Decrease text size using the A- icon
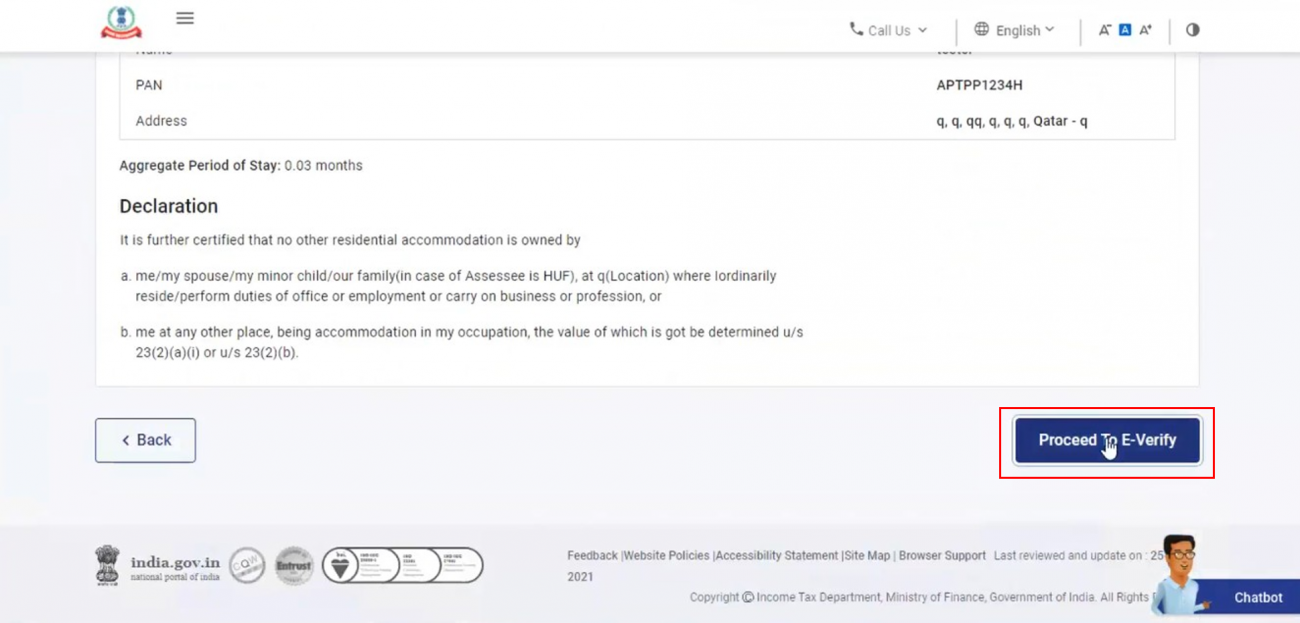Viewport: 1300px width, 623px height. pos(1106,29)
